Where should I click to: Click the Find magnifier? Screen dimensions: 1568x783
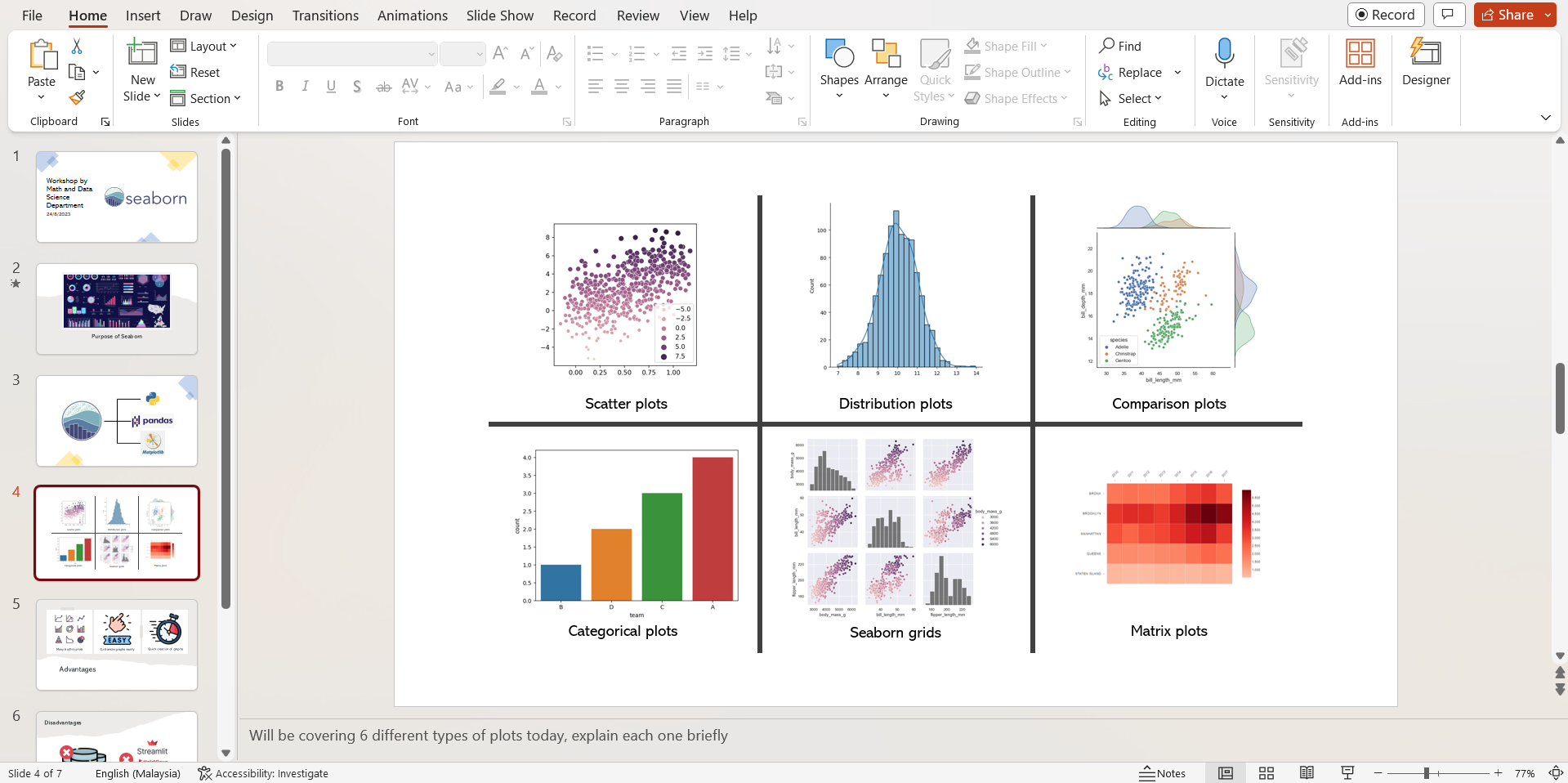point(1107,46)
